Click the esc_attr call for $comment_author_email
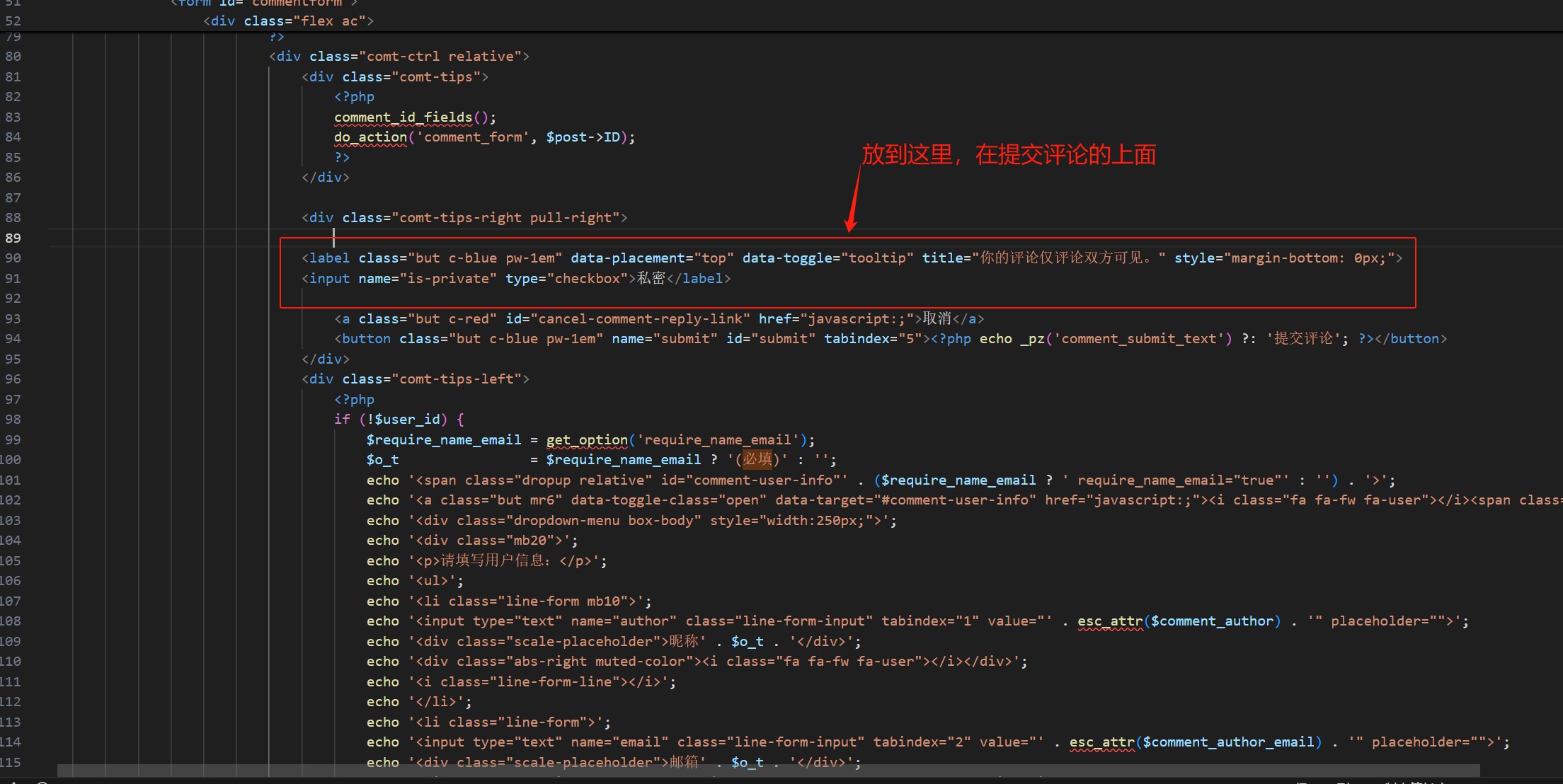The width and height of the screenshot is (1563, 784). click(1195, 742)
